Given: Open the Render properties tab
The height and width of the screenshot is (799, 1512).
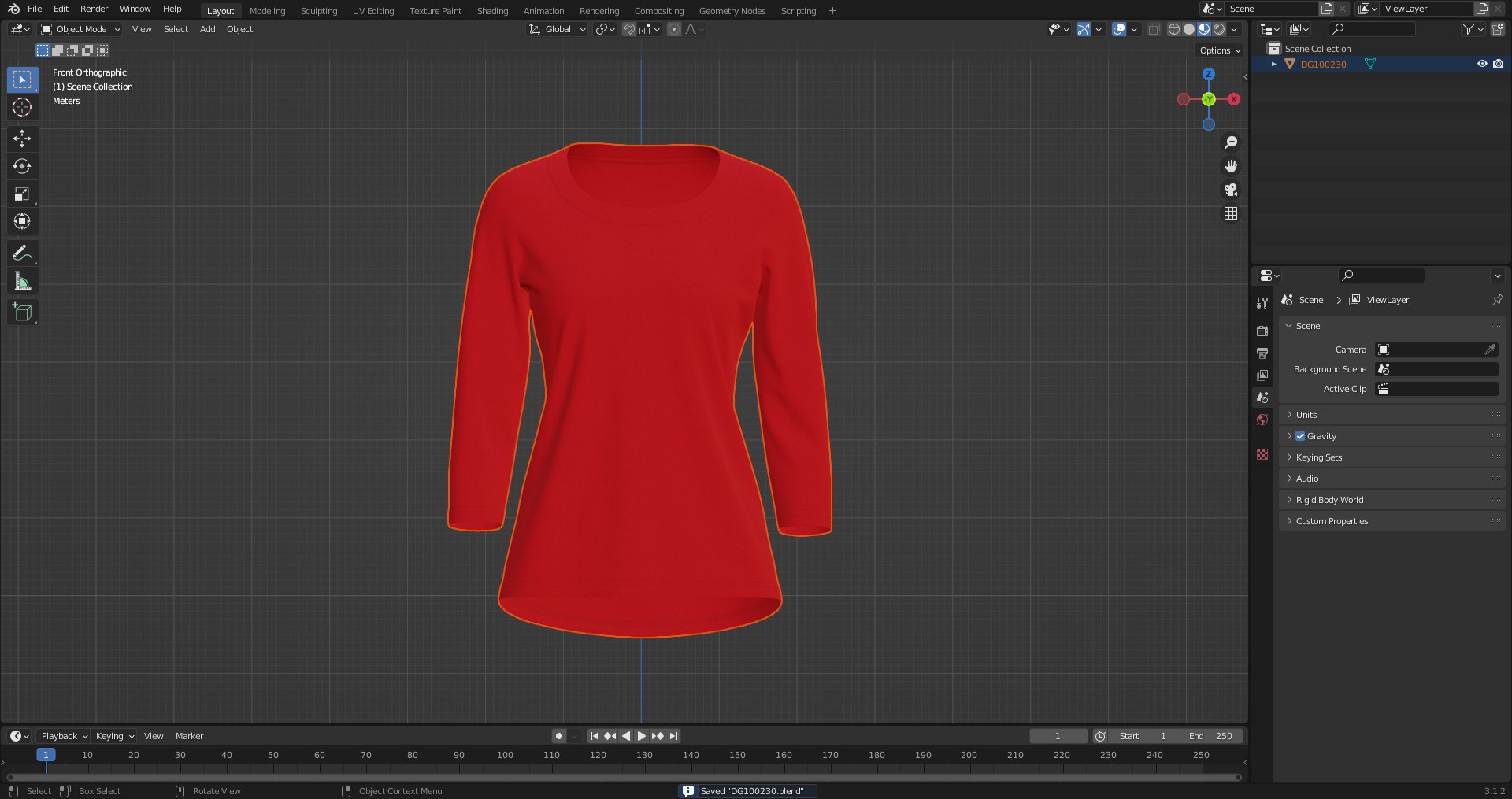Looking at the screenshot, I should [1262, 331].
